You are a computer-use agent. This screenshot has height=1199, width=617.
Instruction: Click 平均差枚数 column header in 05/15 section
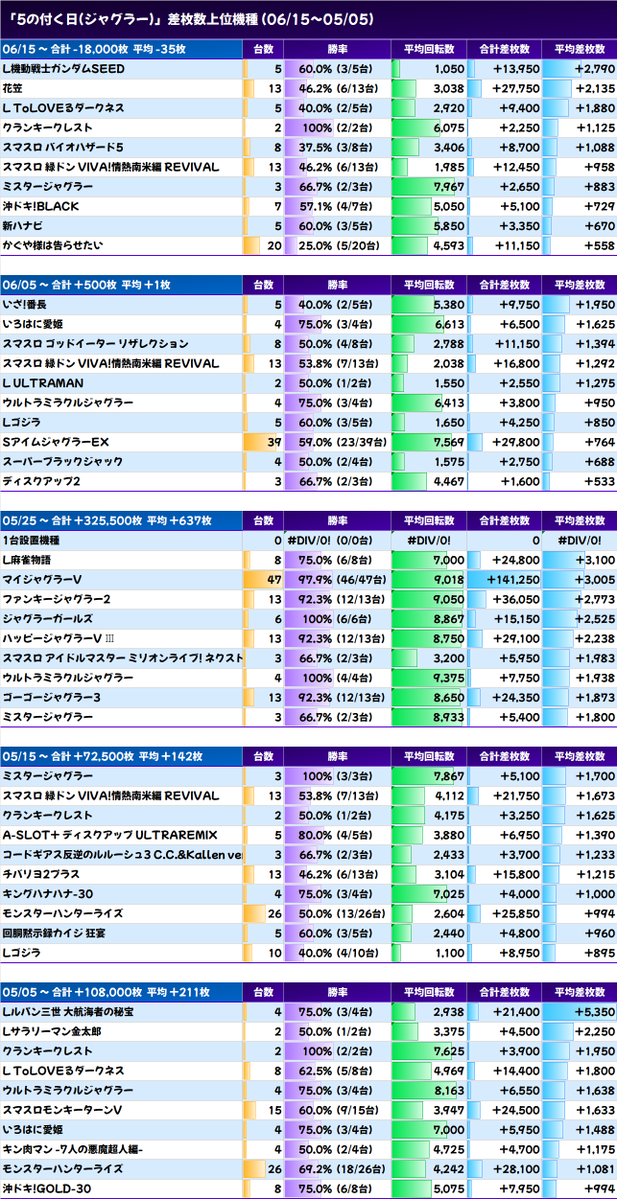tap(579, 755)
